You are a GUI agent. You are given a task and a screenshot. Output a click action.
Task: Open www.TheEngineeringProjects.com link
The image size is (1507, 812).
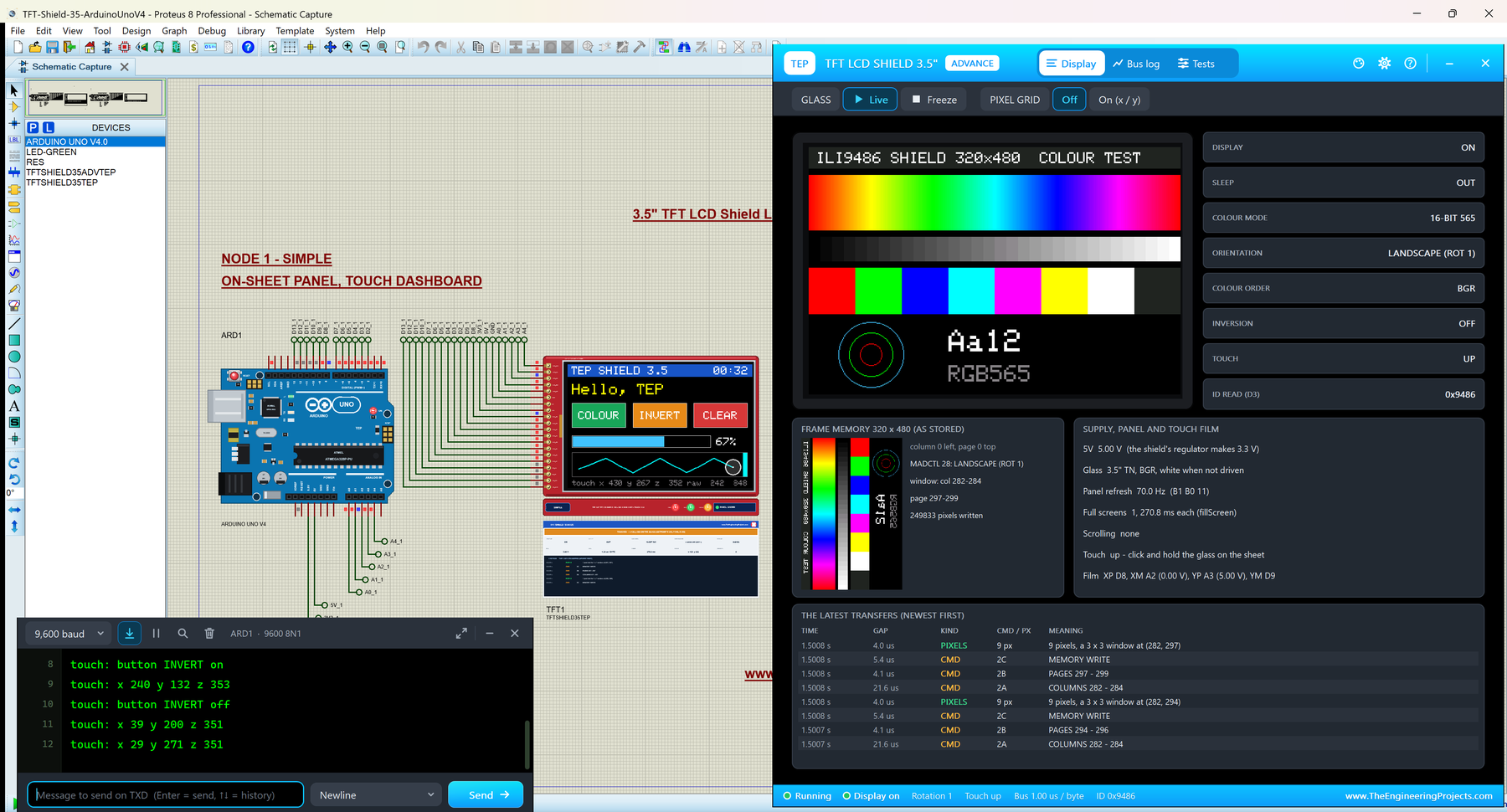[1418, 796]
